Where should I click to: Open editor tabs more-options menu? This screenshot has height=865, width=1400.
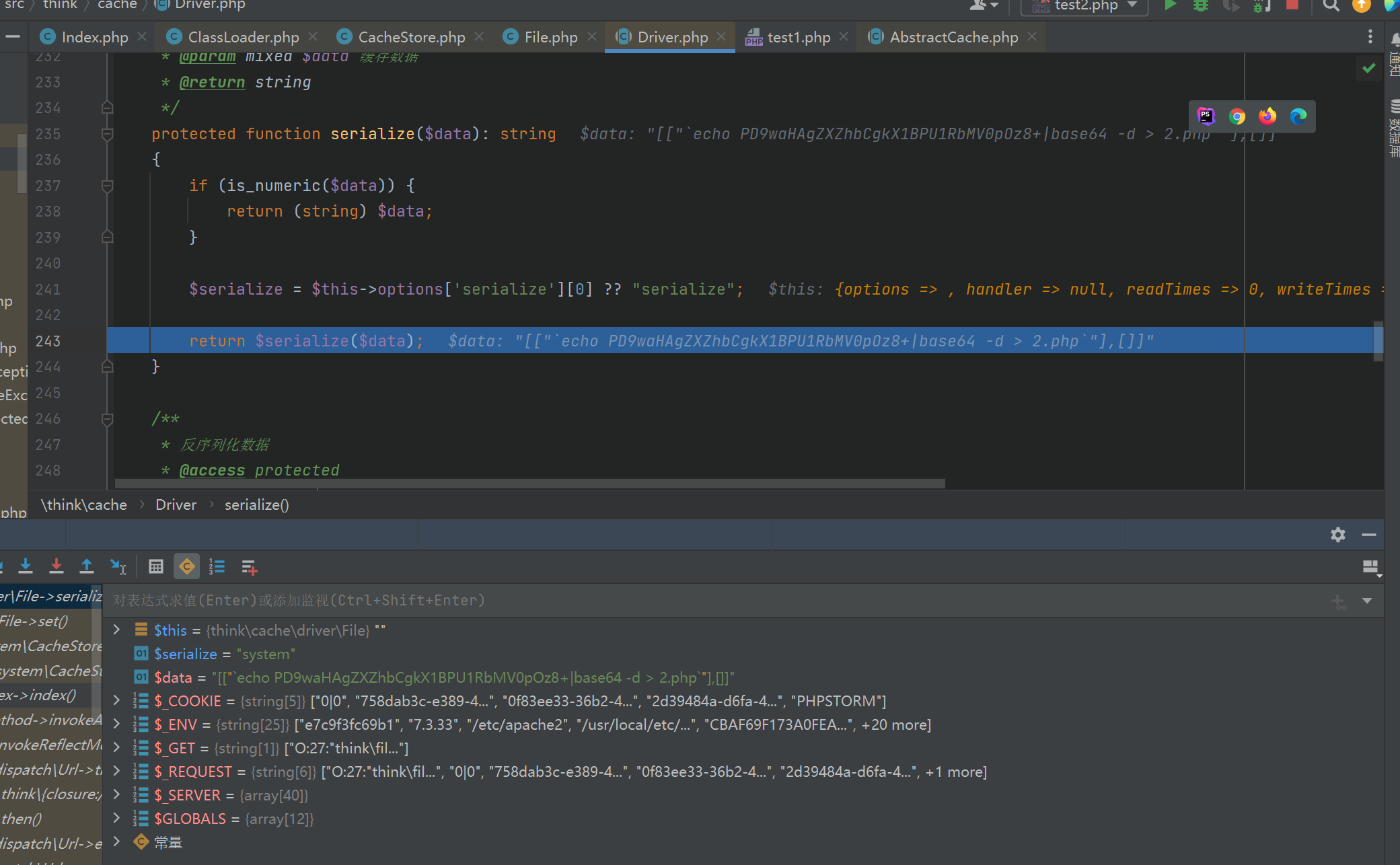pos(1370,37)
